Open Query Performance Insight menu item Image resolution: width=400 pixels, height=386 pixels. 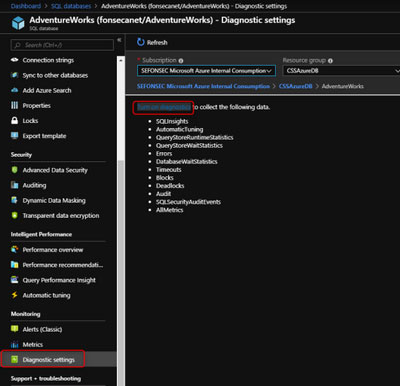click(x=58, y=280)
